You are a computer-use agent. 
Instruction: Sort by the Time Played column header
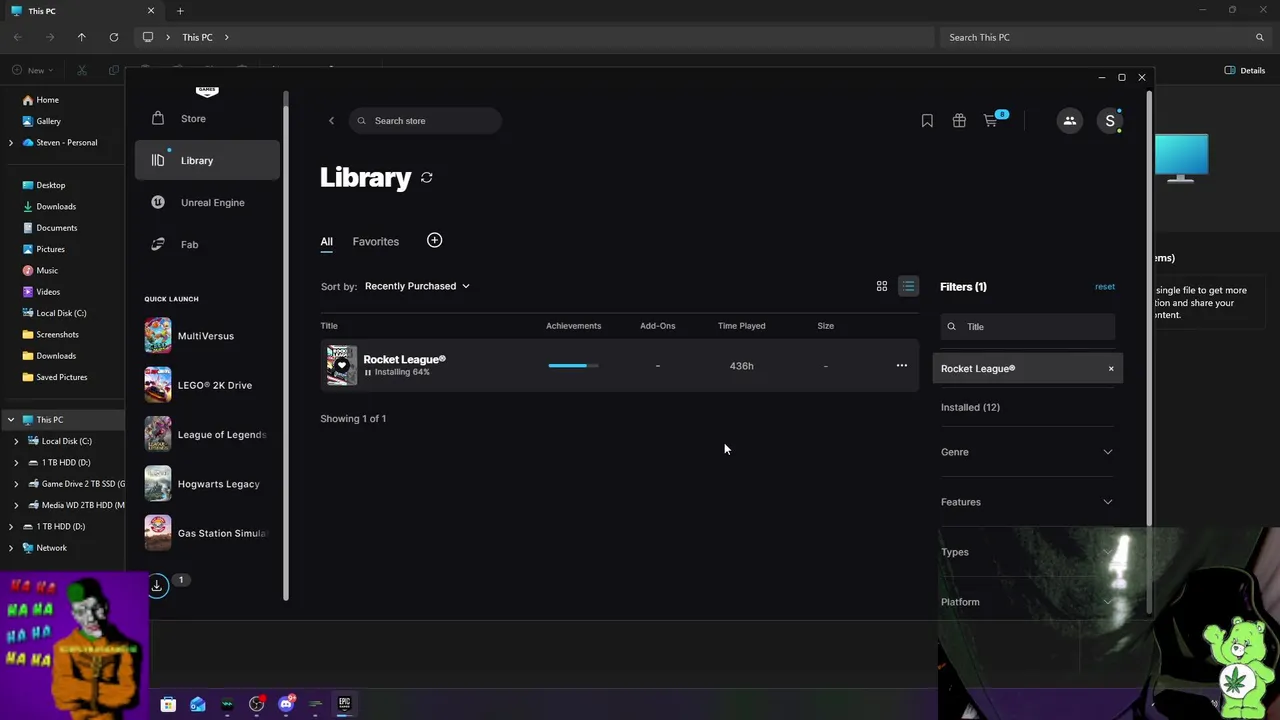[742, 326]
